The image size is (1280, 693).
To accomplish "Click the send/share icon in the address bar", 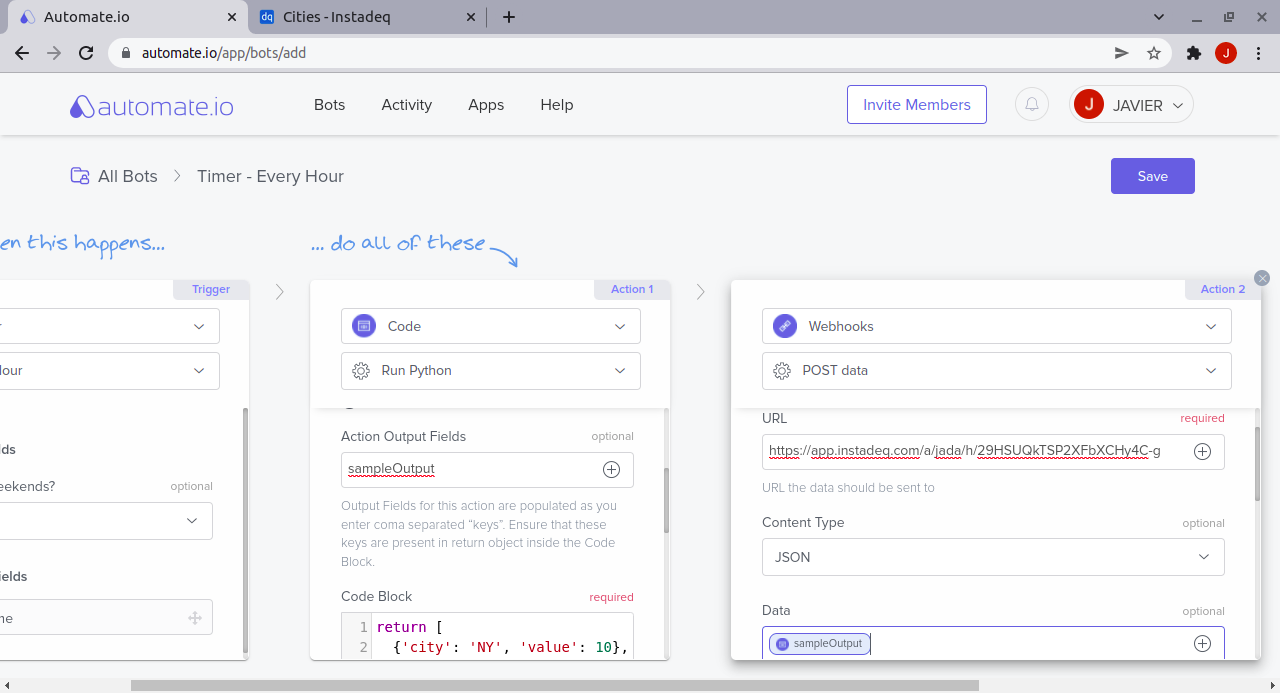I will [1122, 53].
